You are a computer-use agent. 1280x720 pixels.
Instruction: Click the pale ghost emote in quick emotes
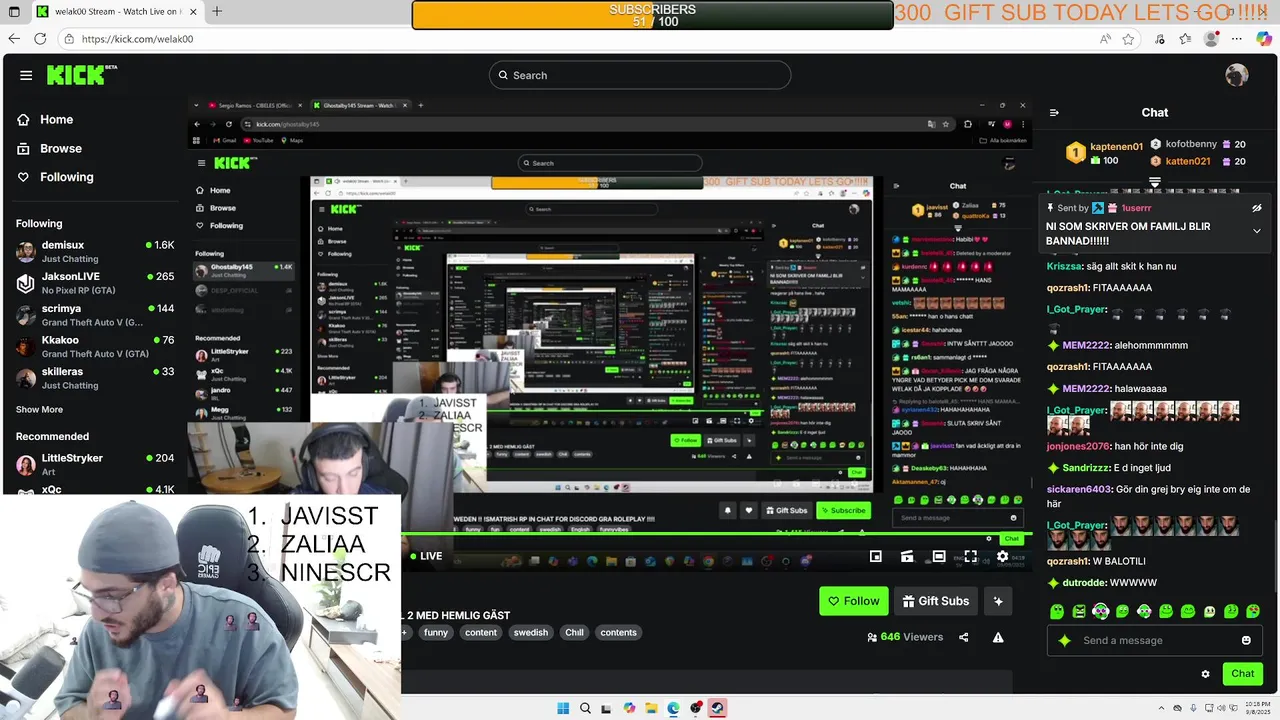pyautogui.click(x=1210, y=611)
